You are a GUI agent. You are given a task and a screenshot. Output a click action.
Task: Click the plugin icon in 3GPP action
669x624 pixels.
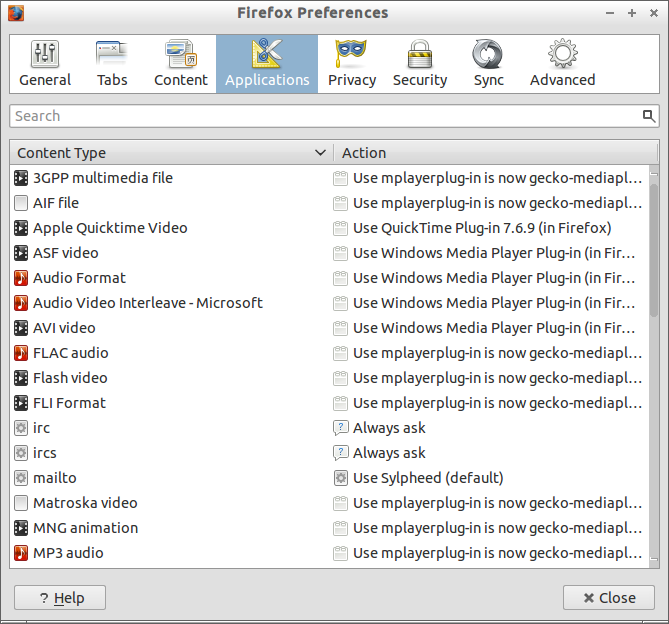point(340,178)
